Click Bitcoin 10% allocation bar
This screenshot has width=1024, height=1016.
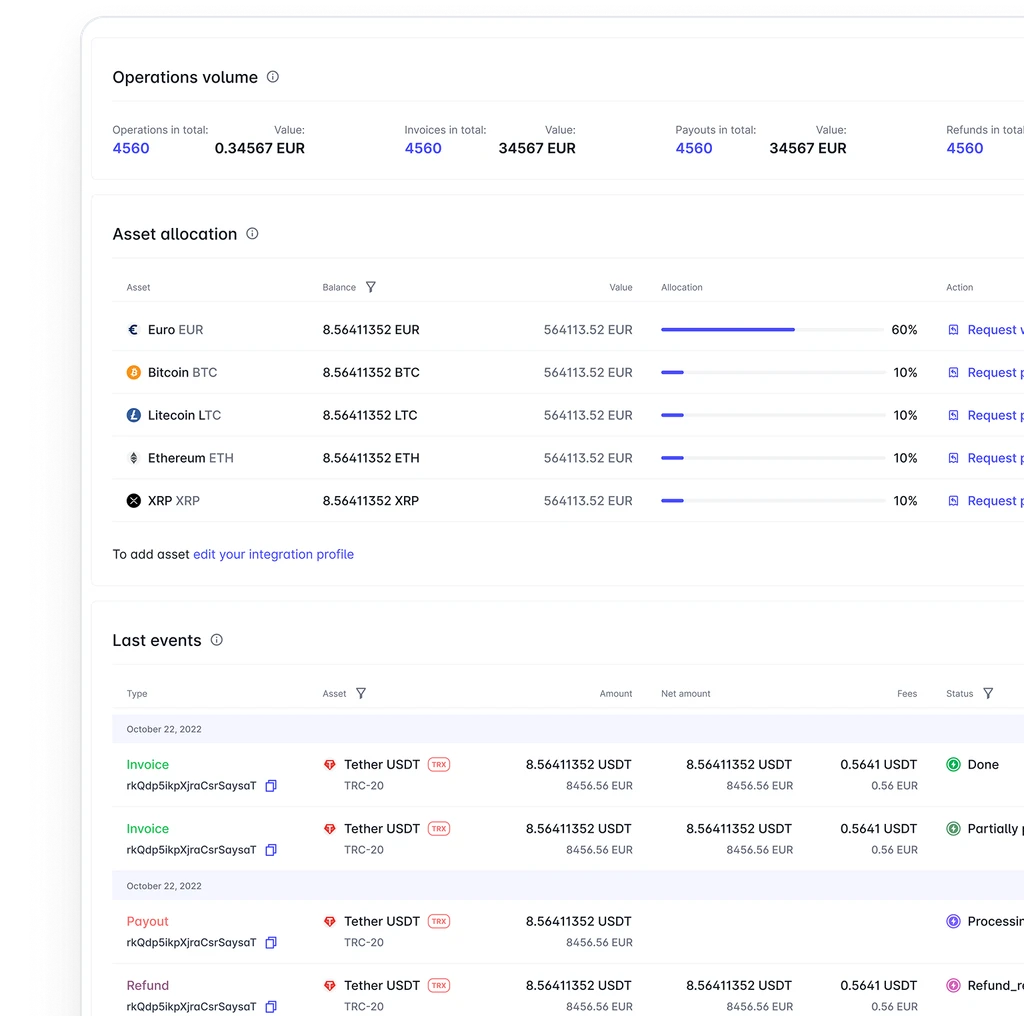(772, 372)
